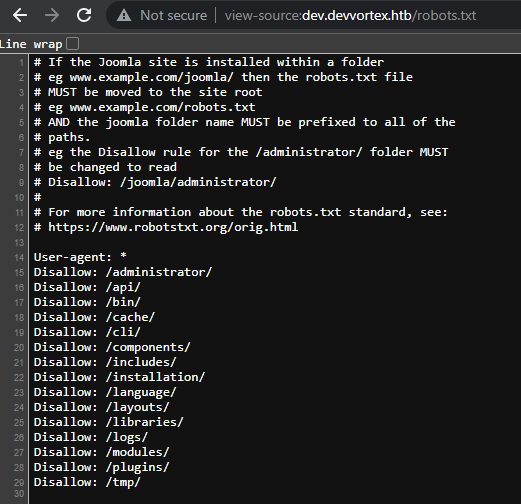Select the line 'Disallow: /modules/'
The height and width of the screenshot is (504, 521).
101,452
